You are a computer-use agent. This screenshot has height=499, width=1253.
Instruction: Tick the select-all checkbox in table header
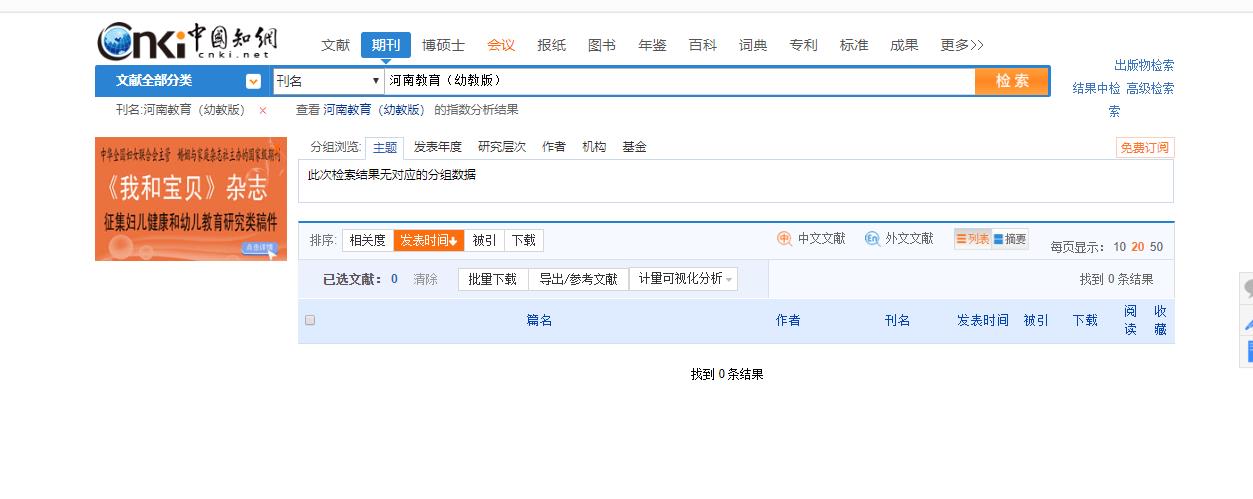[x=310, y=320]
